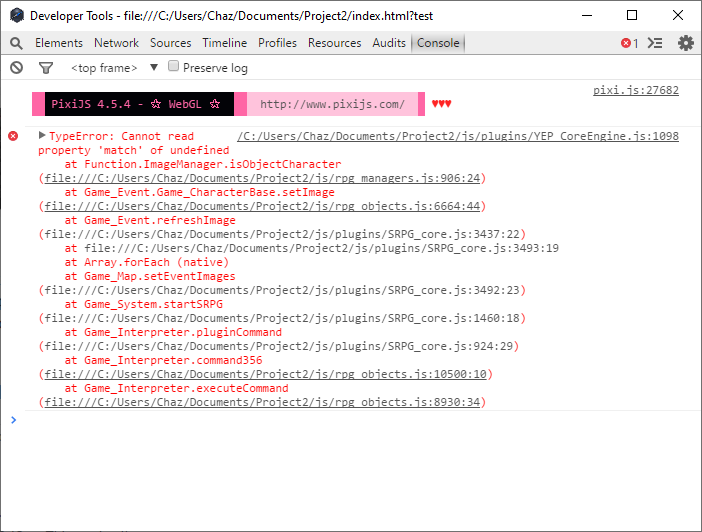
Task: Click the SRPG_core.js:3437:22 stack line
Action: point(282,234)
